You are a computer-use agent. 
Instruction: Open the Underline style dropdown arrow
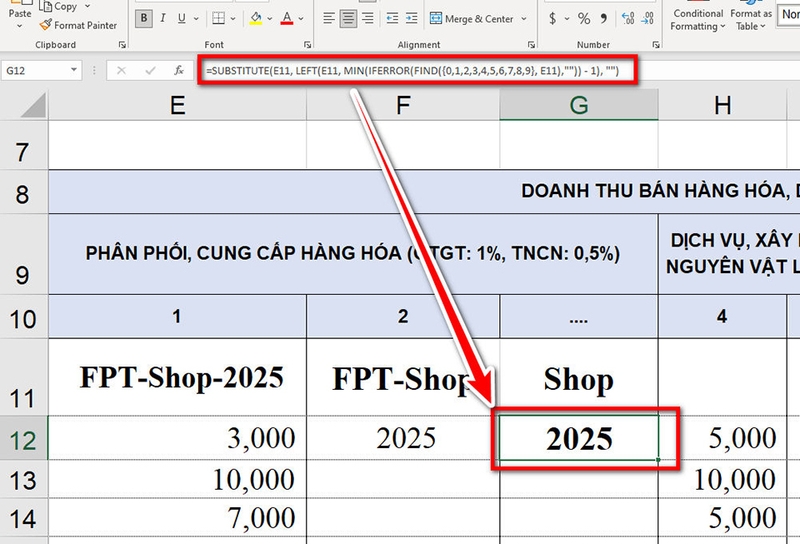pyautogui.click(x=196, y=19)
